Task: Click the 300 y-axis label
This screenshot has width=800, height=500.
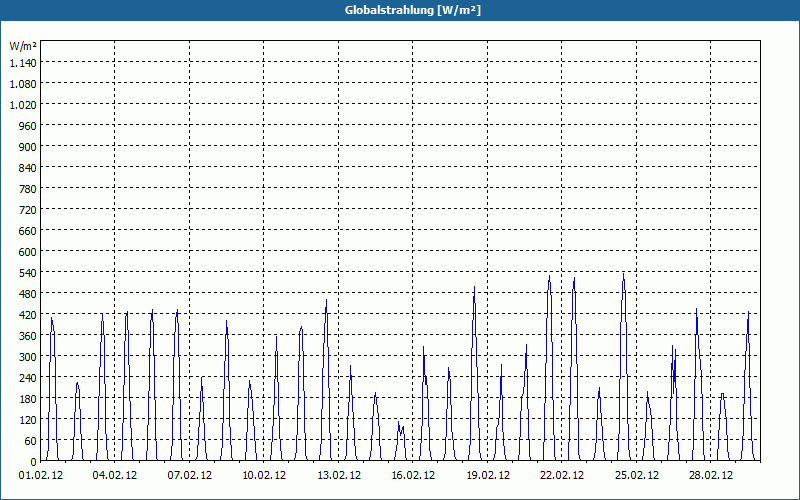Action: (x=29, y=357)
